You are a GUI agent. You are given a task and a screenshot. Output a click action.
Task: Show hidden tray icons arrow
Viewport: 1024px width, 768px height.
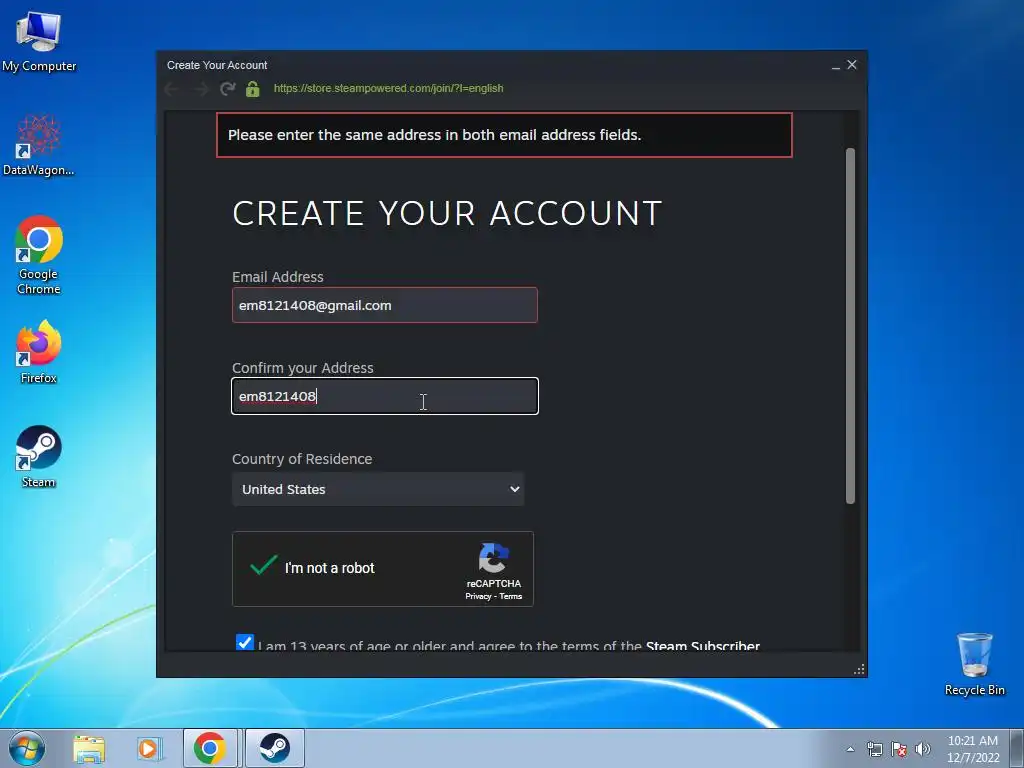pyautogui.click(x=850, y=749)
